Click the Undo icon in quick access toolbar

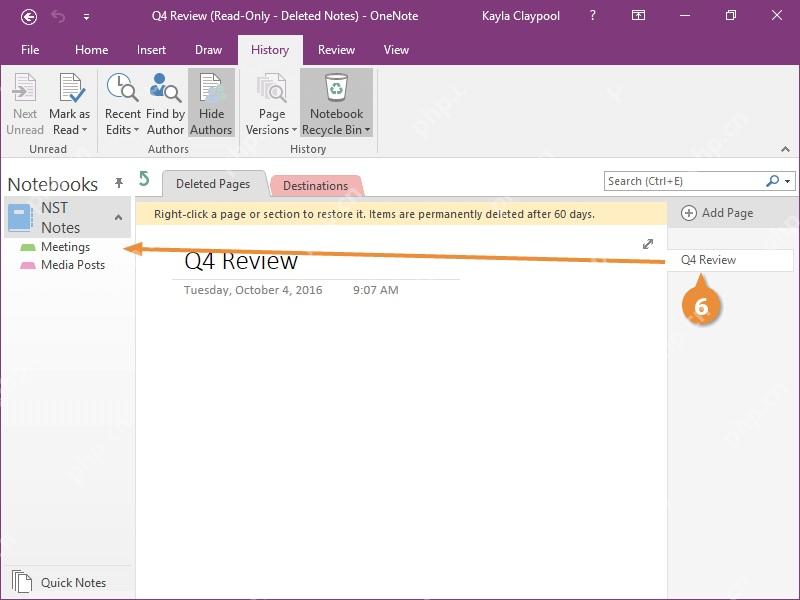(x=58, y=17)
